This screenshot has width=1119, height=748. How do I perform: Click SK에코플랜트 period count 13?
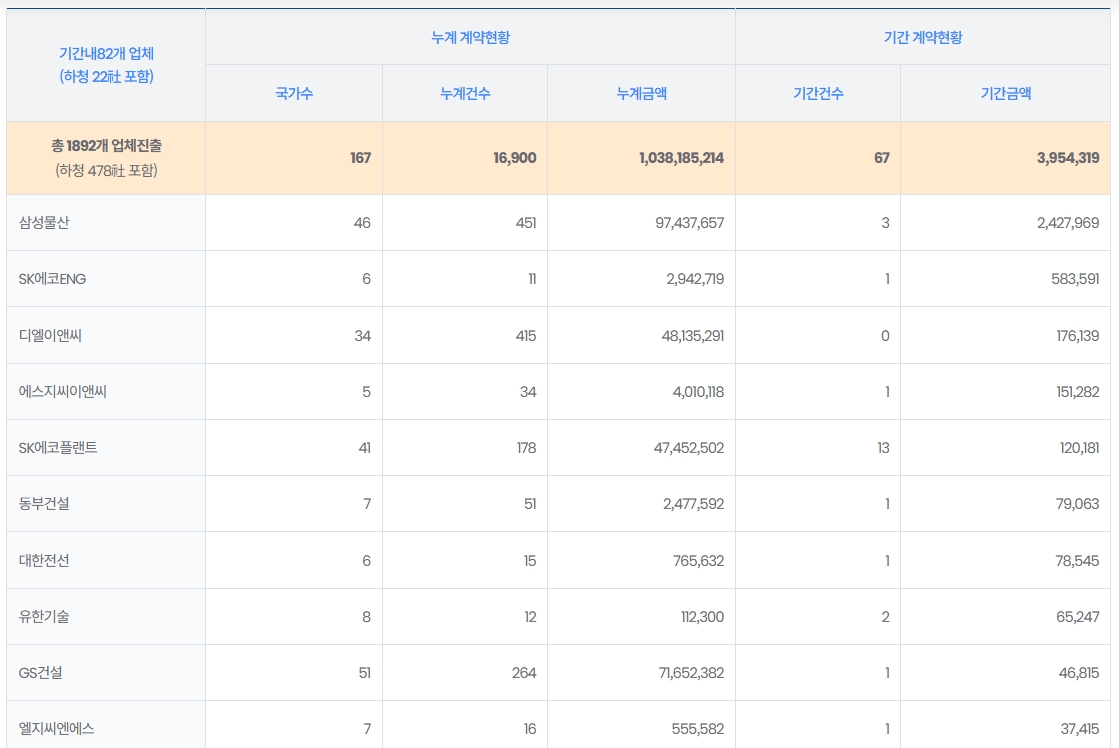pyautogui.click(x=883, y=448)
